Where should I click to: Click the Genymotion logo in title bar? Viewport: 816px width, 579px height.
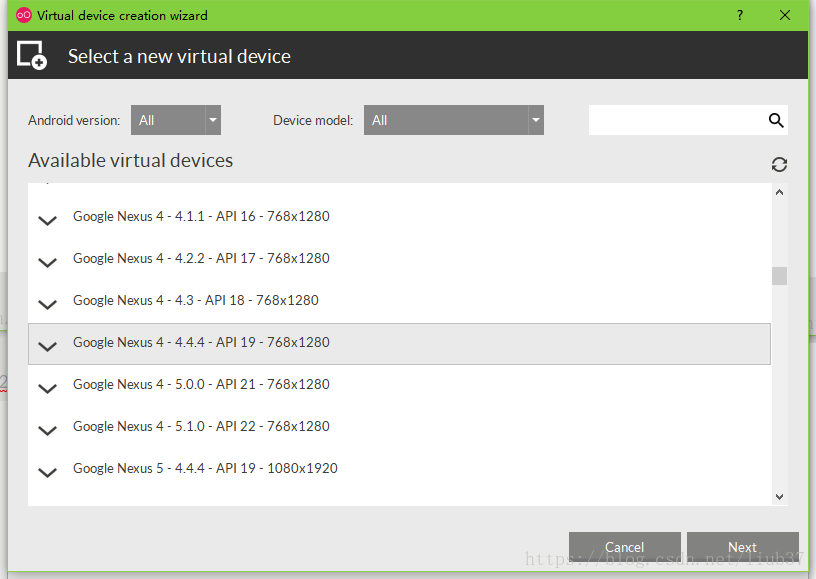24,15
